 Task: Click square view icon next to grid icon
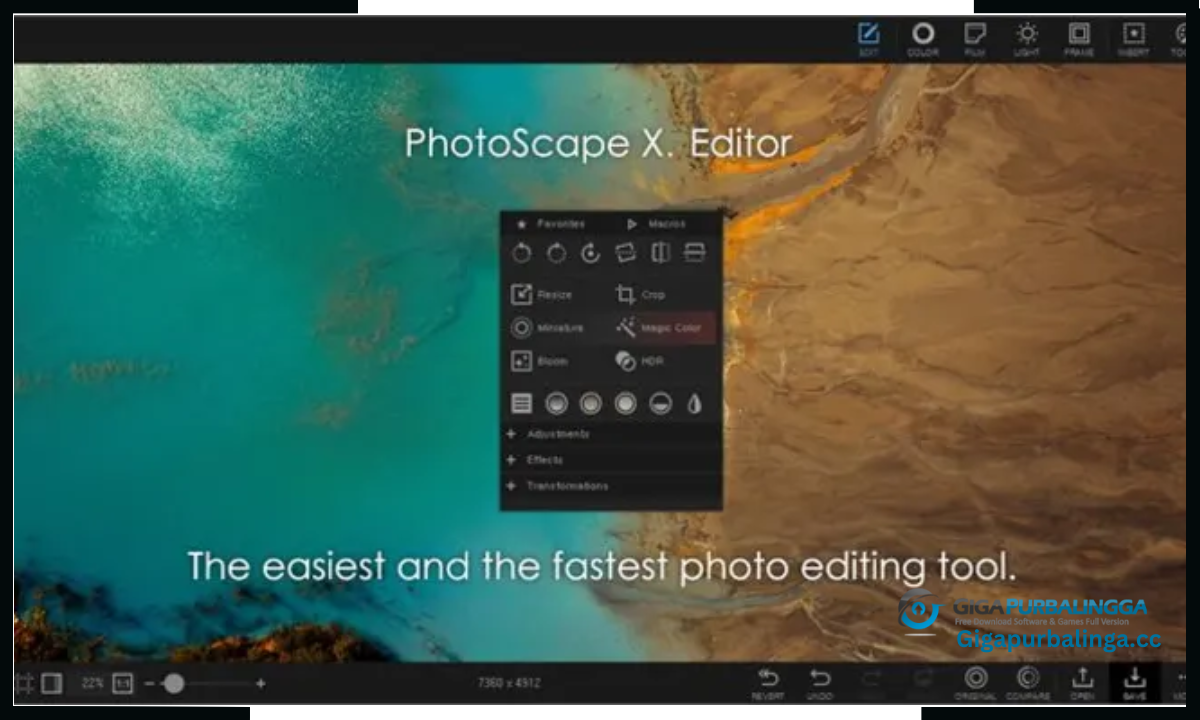coord(52,684)
